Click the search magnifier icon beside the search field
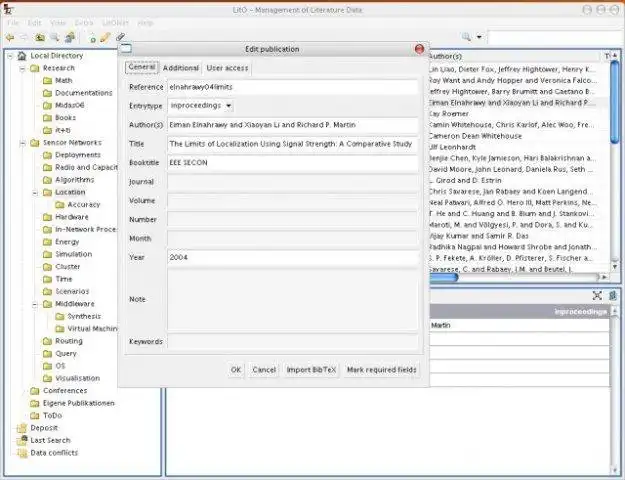This screenshot has width=625, height=480. [466, 37]
